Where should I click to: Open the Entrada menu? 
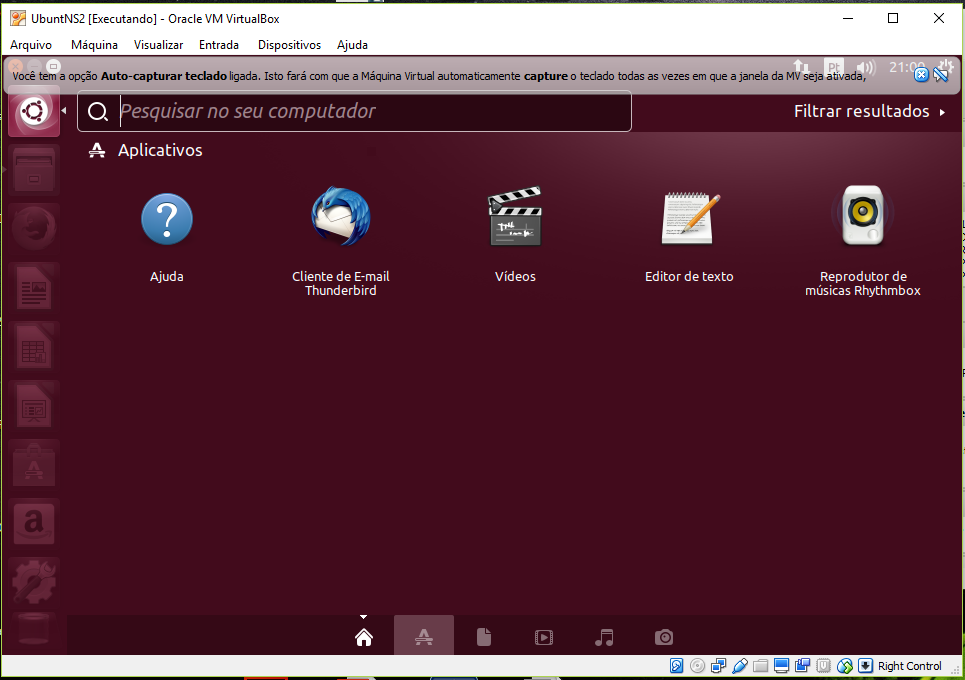218,45
